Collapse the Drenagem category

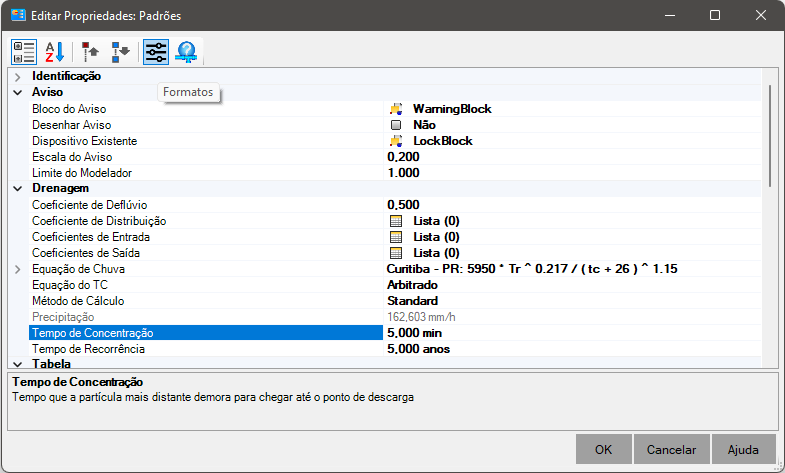click(18, 189)
